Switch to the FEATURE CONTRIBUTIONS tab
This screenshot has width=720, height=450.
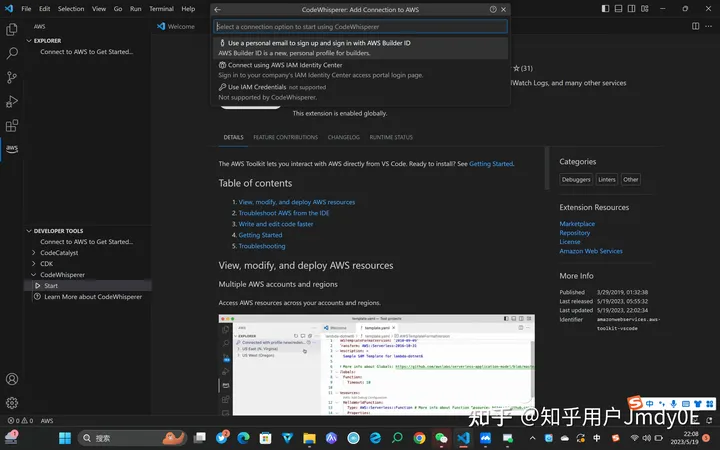point(285,137)
